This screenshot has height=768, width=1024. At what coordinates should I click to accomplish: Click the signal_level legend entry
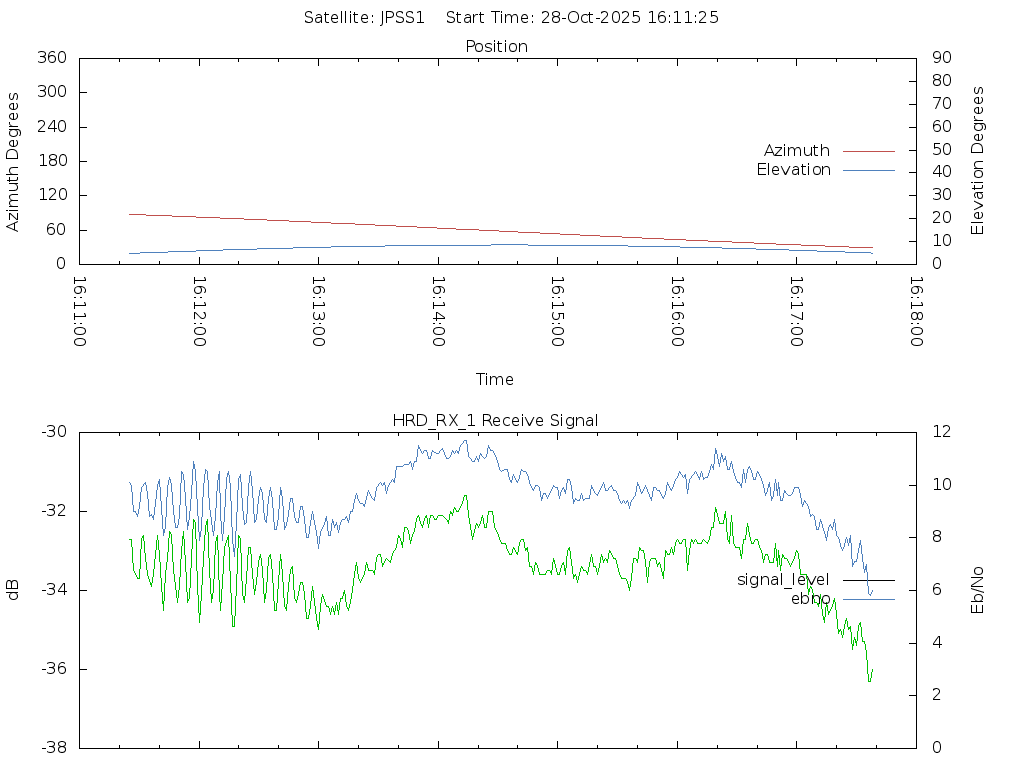(x=783, y=580)
